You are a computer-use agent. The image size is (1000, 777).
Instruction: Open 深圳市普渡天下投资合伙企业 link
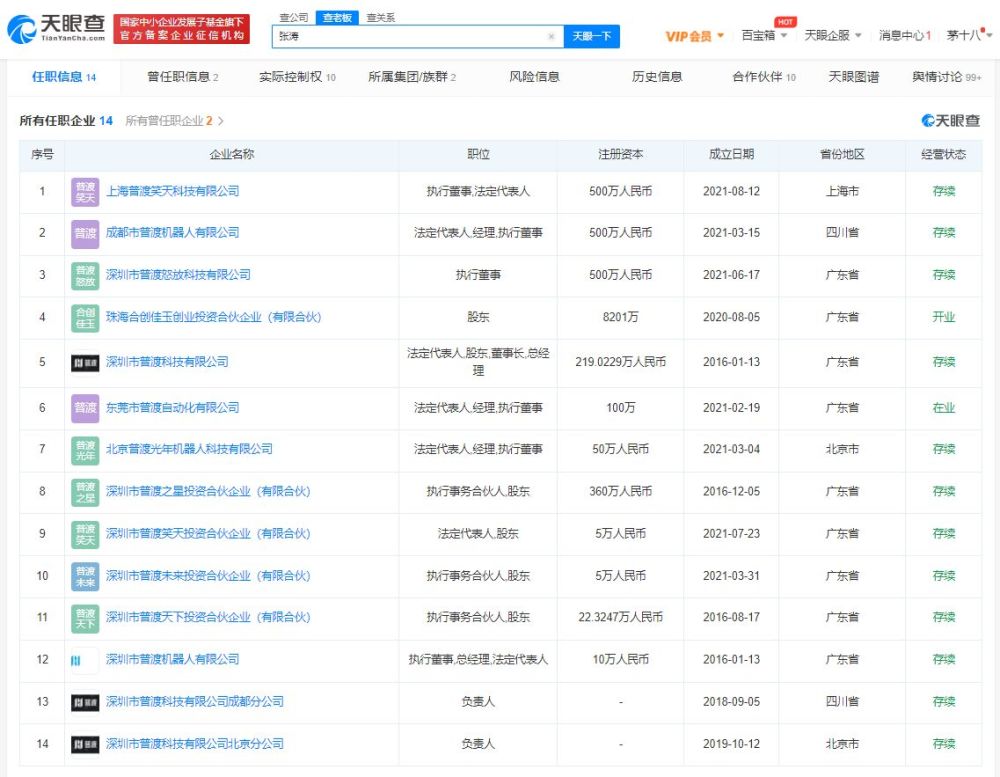click(208, 618)
